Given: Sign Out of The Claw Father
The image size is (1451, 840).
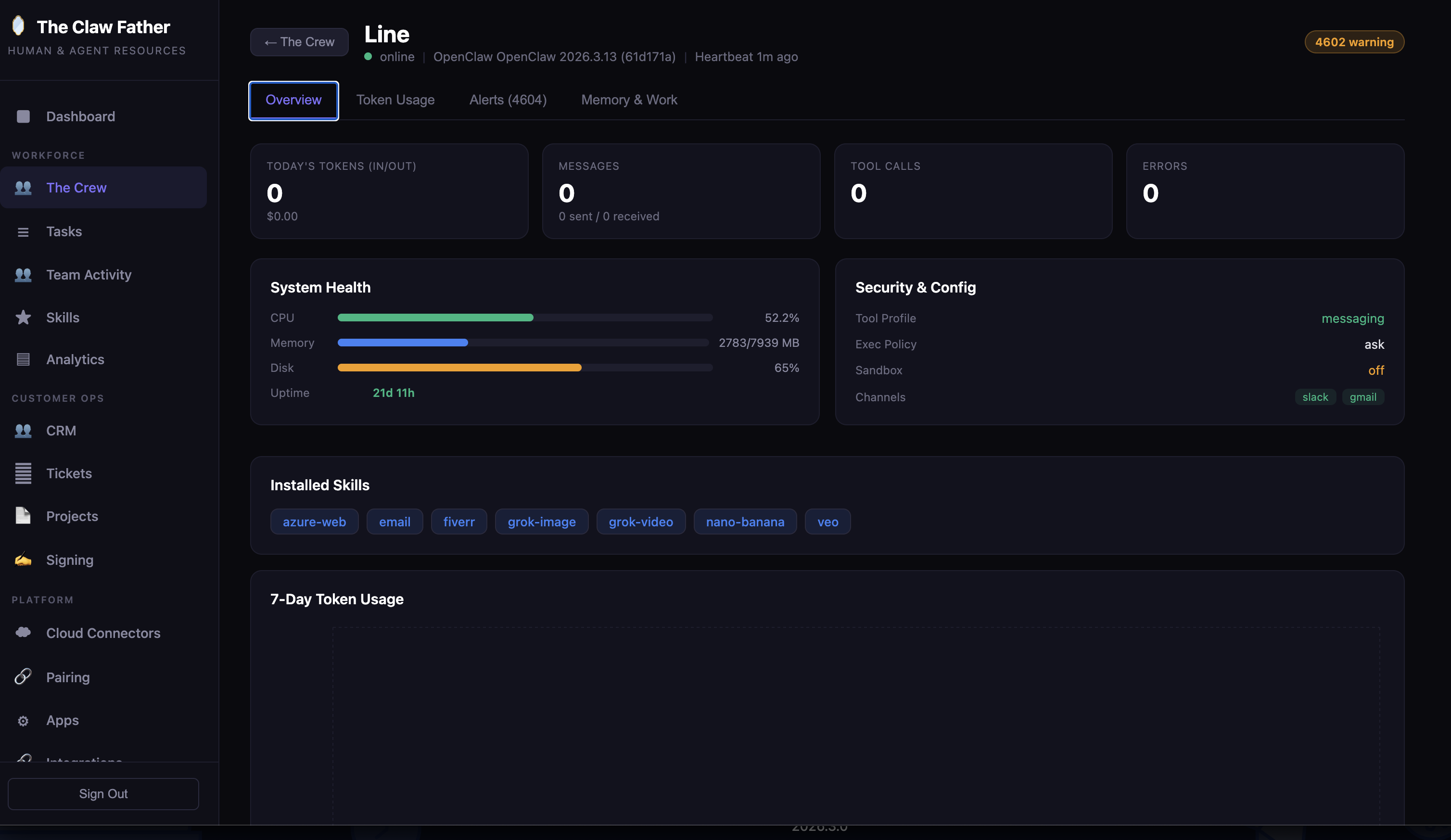Looking at the screenshot, I should coord(103,793).
